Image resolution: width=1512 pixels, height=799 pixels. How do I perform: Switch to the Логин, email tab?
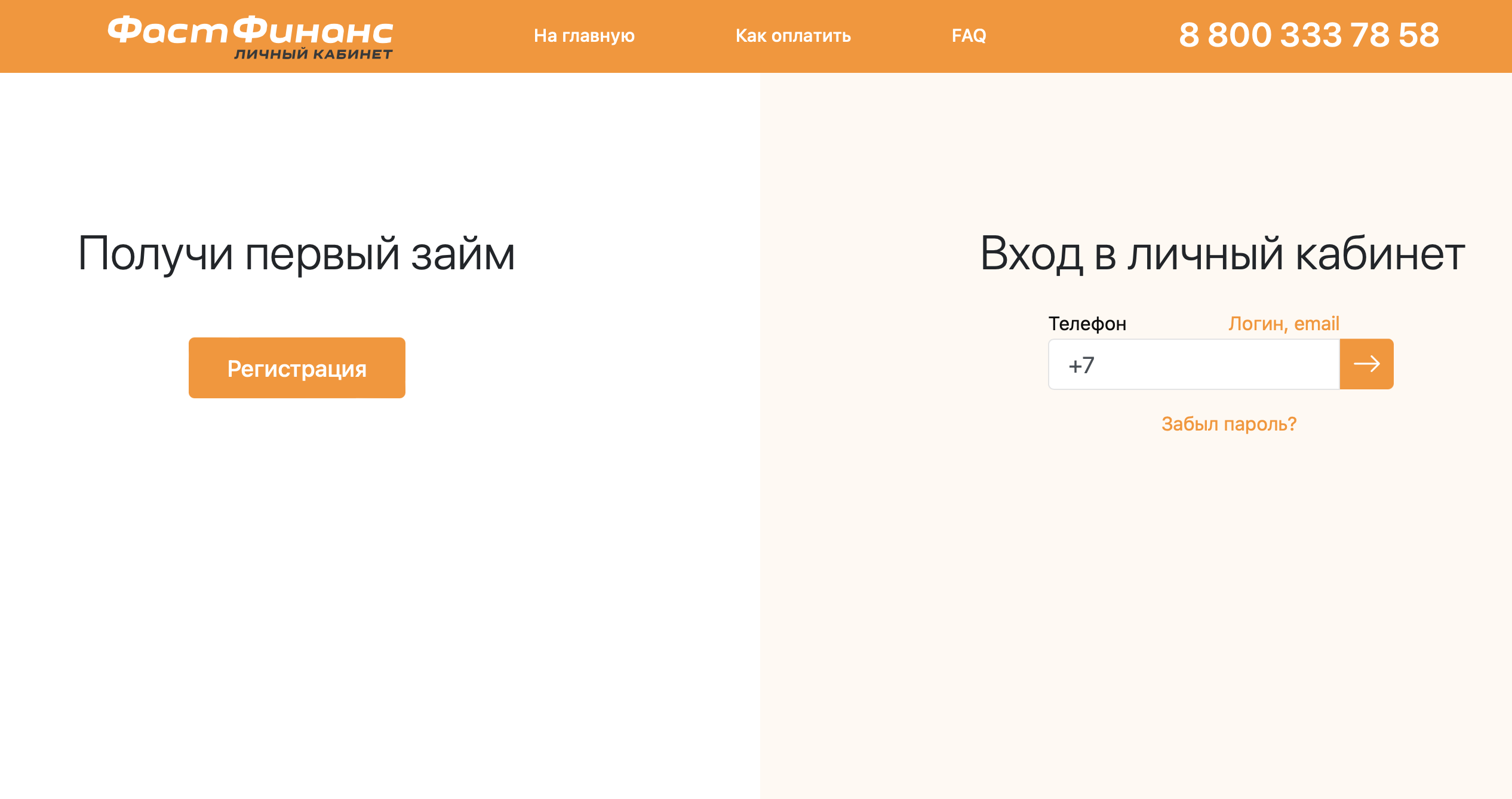click(x=1284, y=324)
